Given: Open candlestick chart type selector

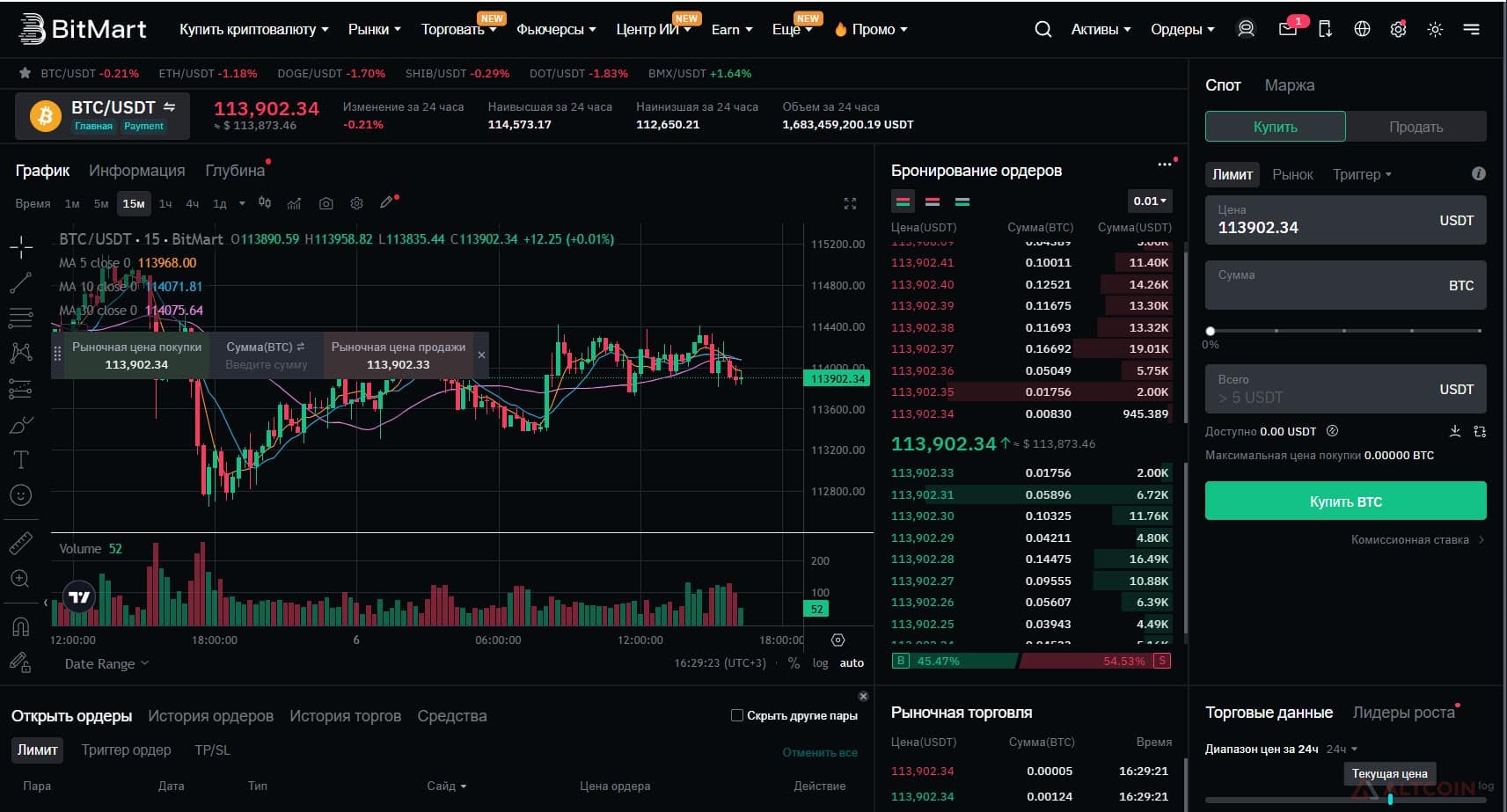Looking at the screenshot, I should (265, 203).
